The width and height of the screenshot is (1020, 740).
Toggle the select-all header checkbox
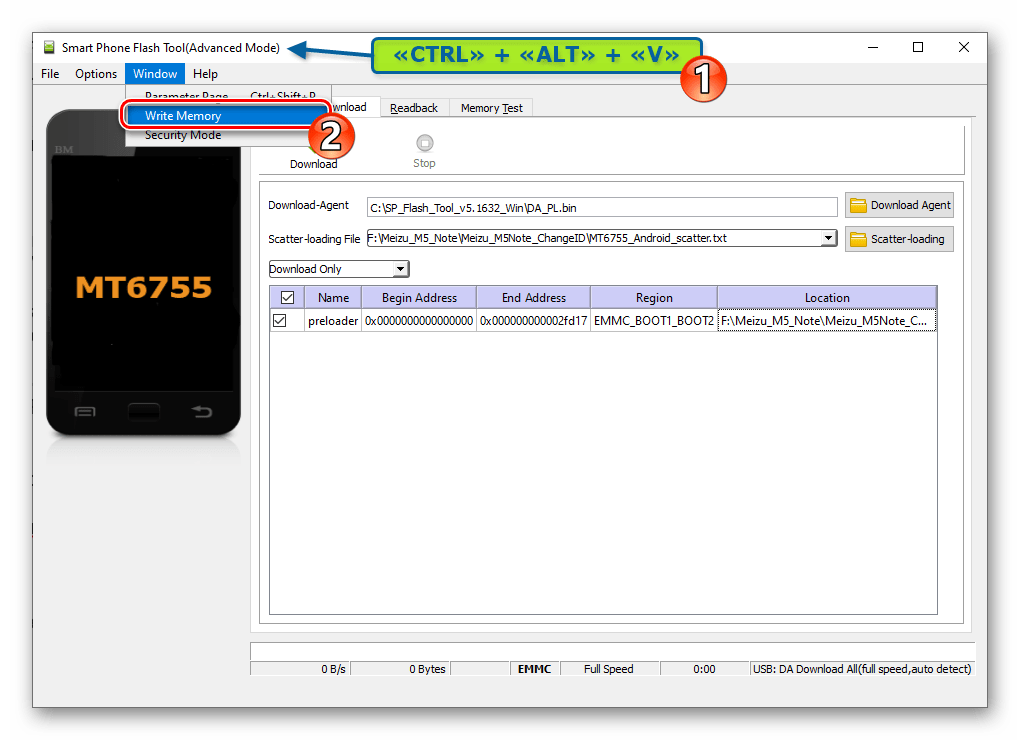287,298
